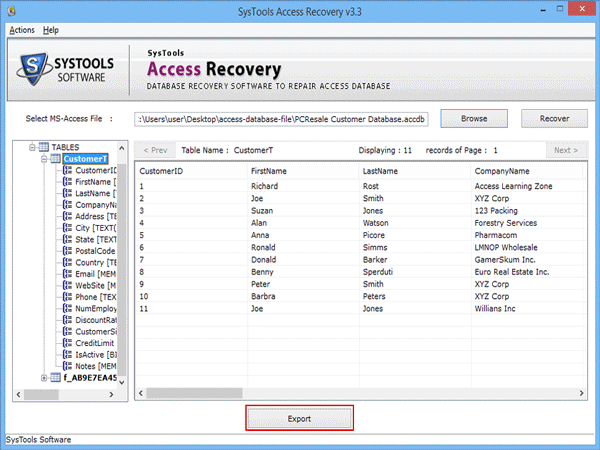Collapse the TABLES root node
Image resolution: width=600 pixels, height=450 pixels.
tap(33, 147)
